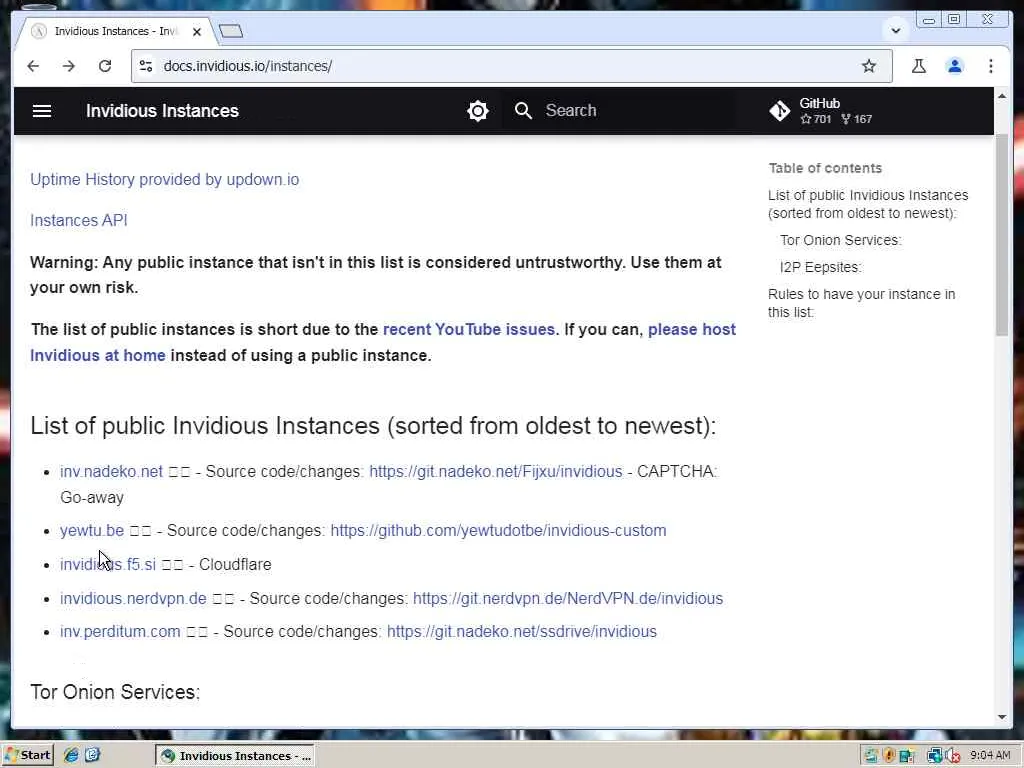The image size is (1024, 768).
Task: Visit inv.perditum.com instance
Action: coord(120,632)
